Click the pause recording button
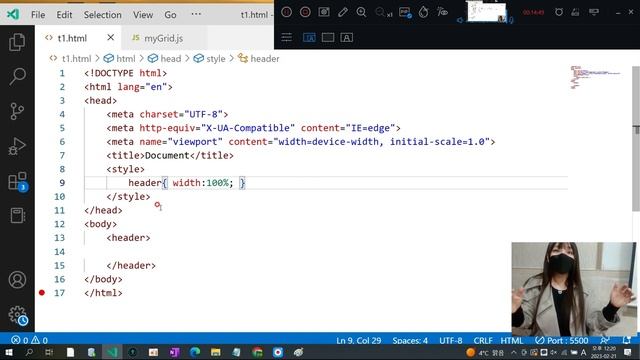The image size is (640, 360). click(x=287, y=12)
